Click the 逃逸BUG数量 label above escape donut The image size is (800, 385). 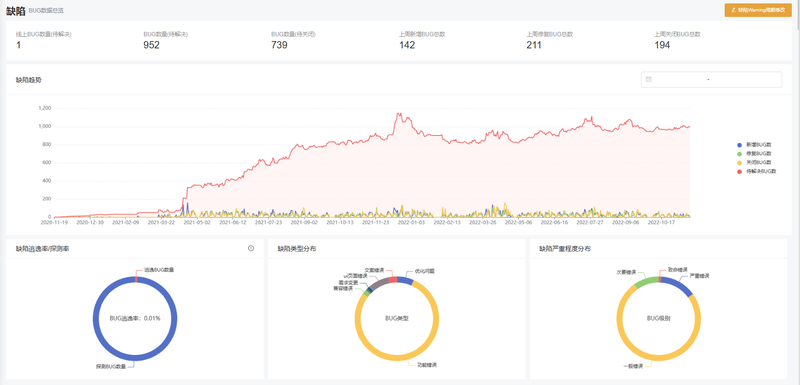pos(159,270)
